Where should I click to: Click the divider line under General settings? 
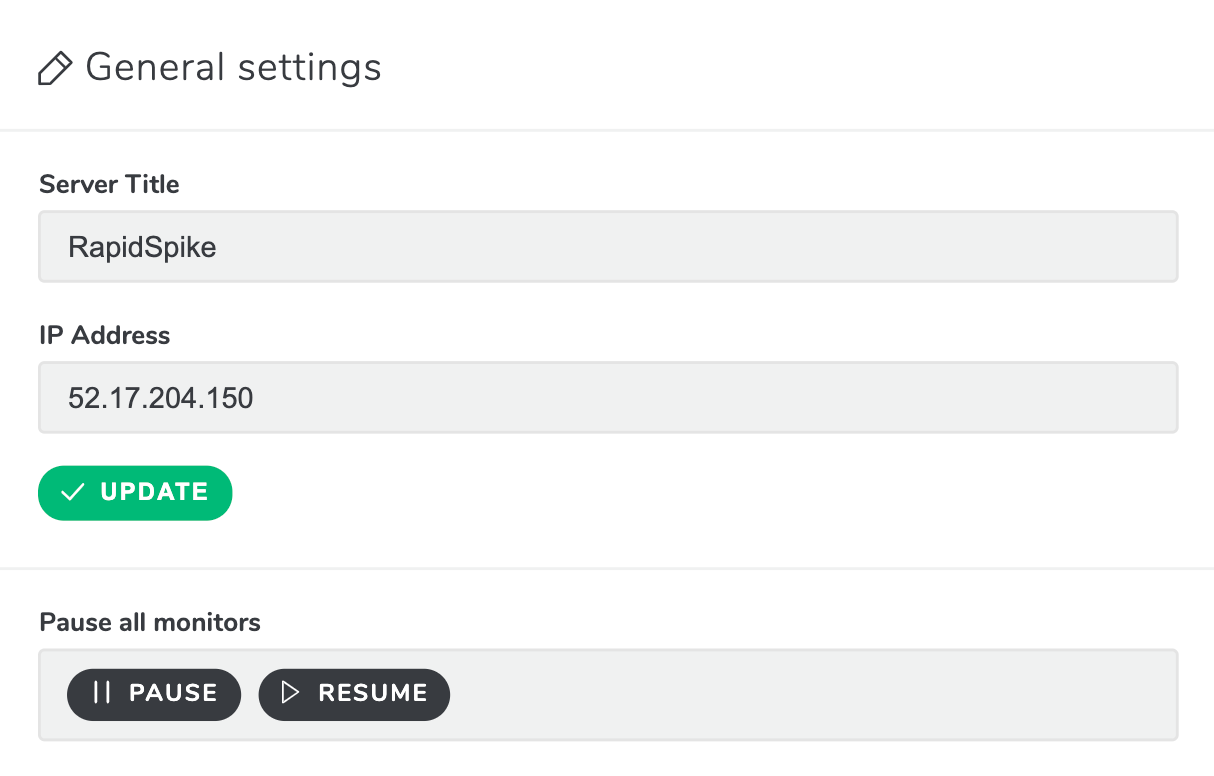click(607, 130)
